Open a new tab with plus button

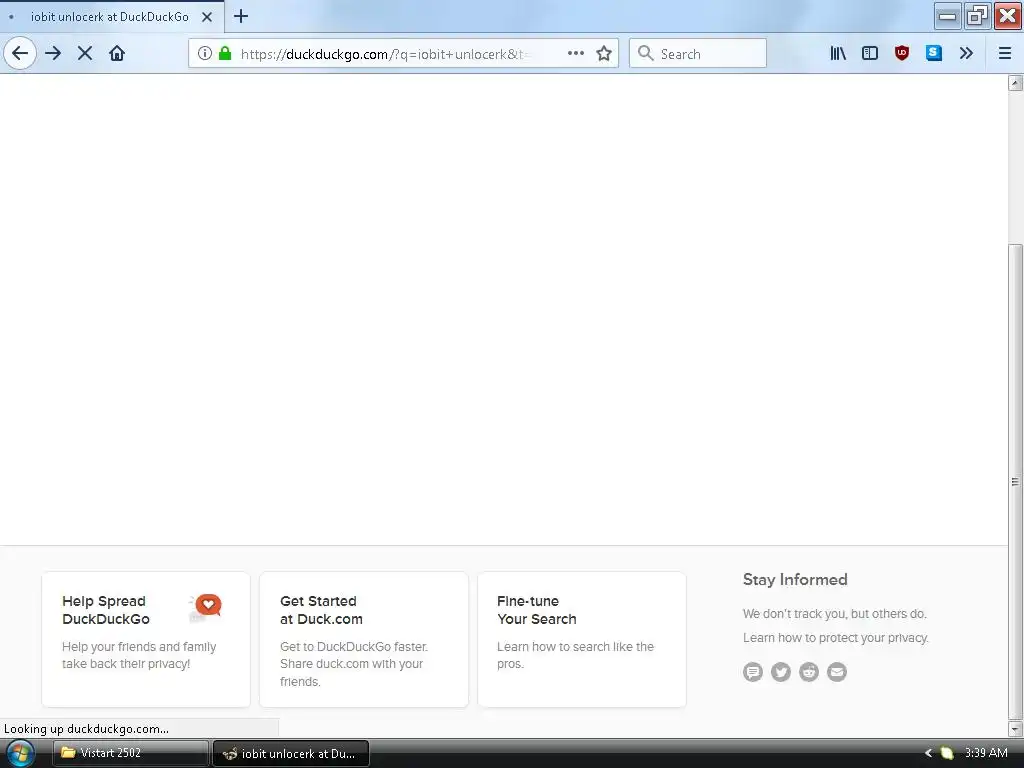241,16
